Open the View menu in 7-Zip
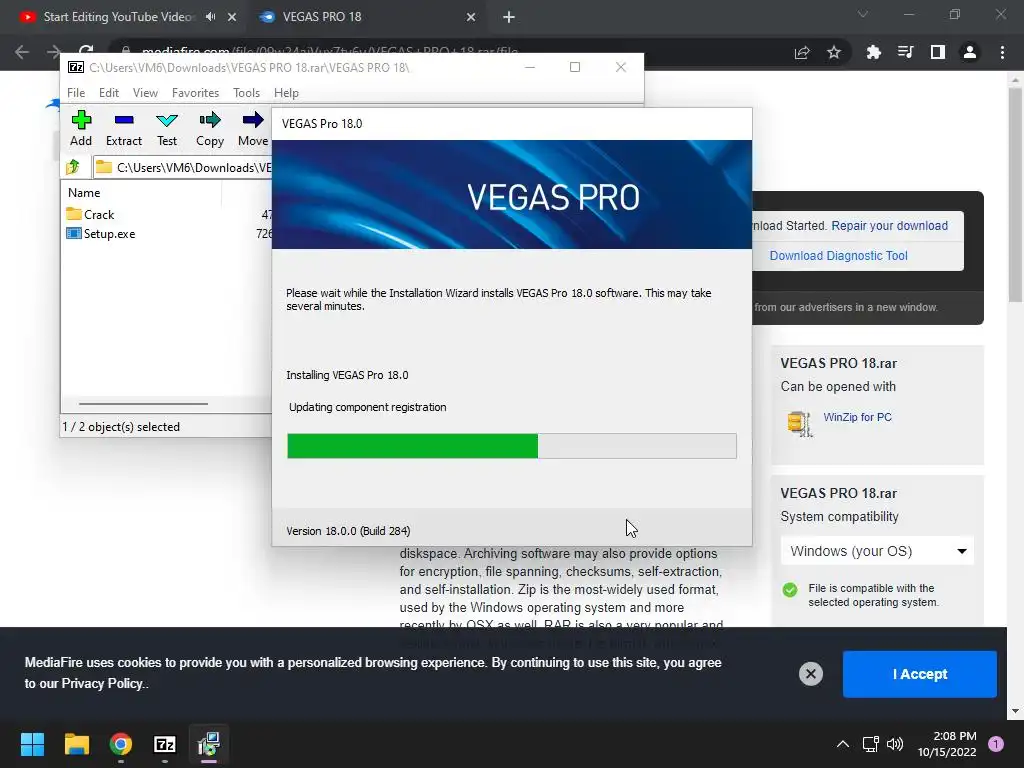1024x768 pixels. point(145,93)
